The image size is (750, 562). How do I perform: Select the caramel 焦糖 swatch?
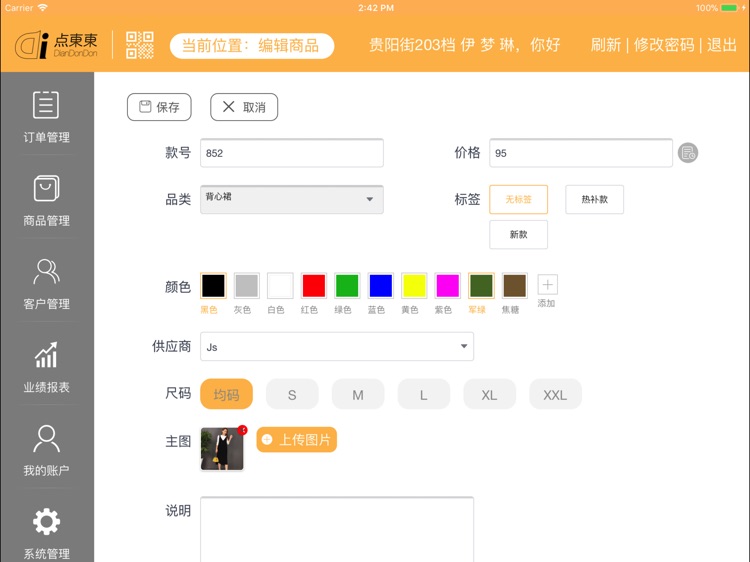tap(515, 286)
